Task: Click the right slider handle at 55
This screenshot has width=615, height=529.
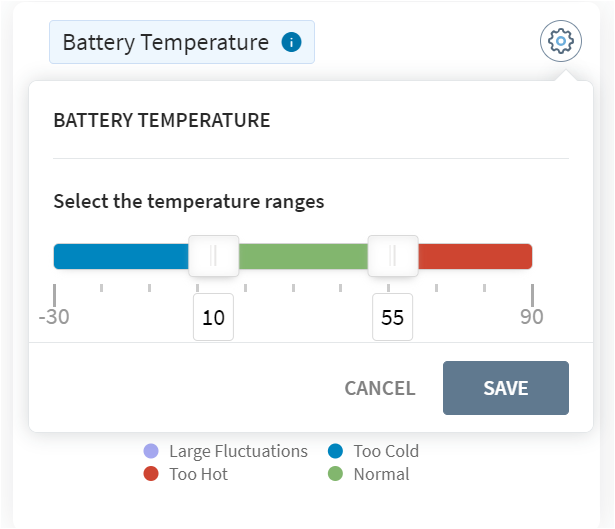Action: point(393,256)
